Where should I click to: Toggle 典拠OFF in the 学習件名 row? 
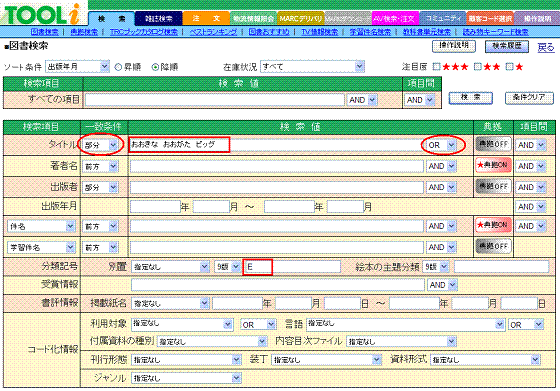click(x=493, y=246)
